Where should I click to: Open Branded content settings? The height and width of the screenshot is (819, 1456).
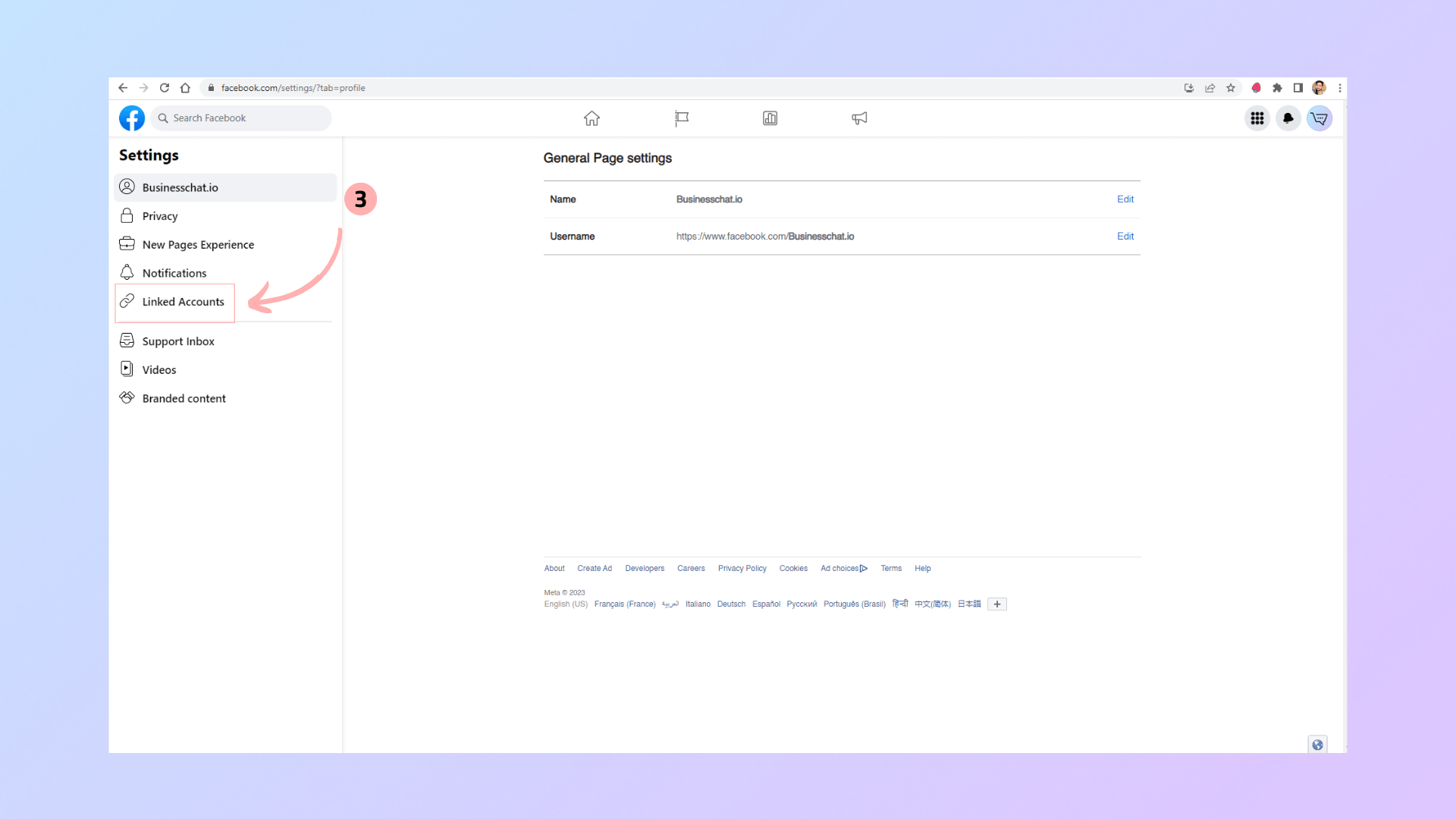point(225,398)
